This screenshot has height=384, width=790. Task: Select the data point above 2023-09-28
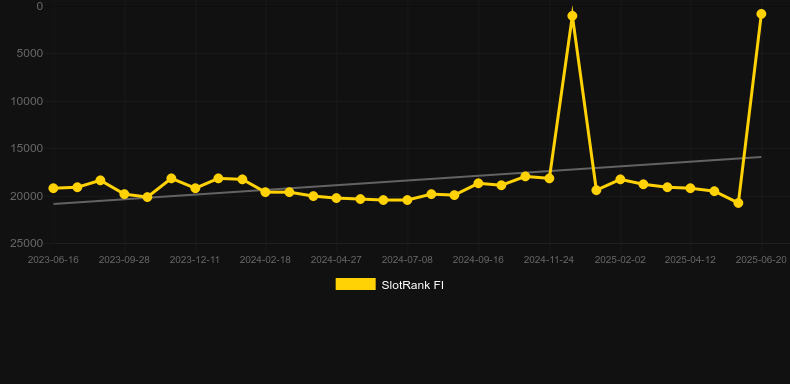click(124, 194)
